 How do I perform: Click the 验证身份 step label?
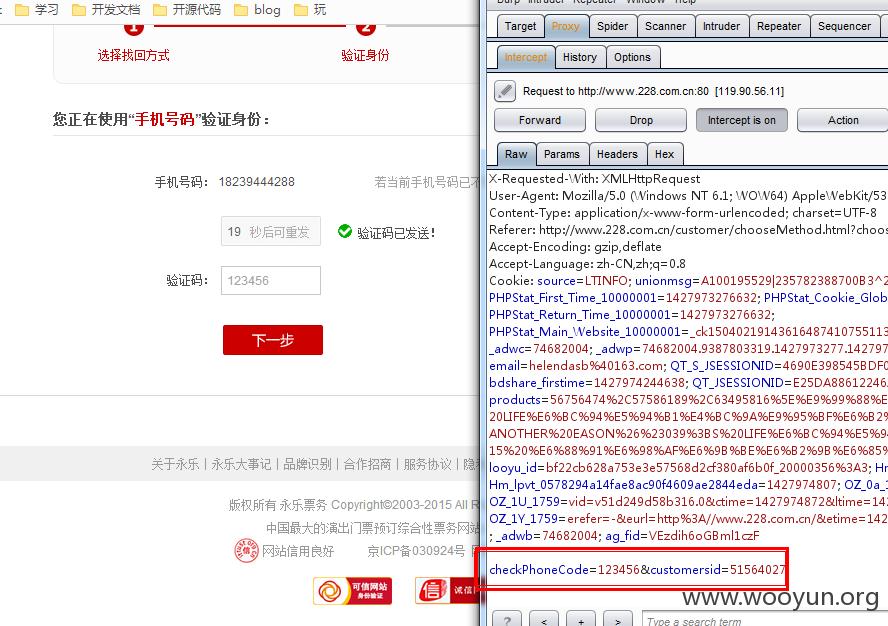(x=365, y=56)
